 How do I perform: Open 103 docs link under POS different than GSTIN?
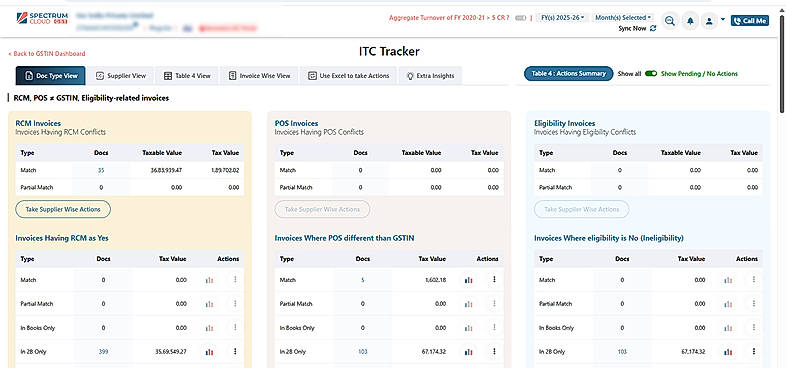click(x=362, y=352)
